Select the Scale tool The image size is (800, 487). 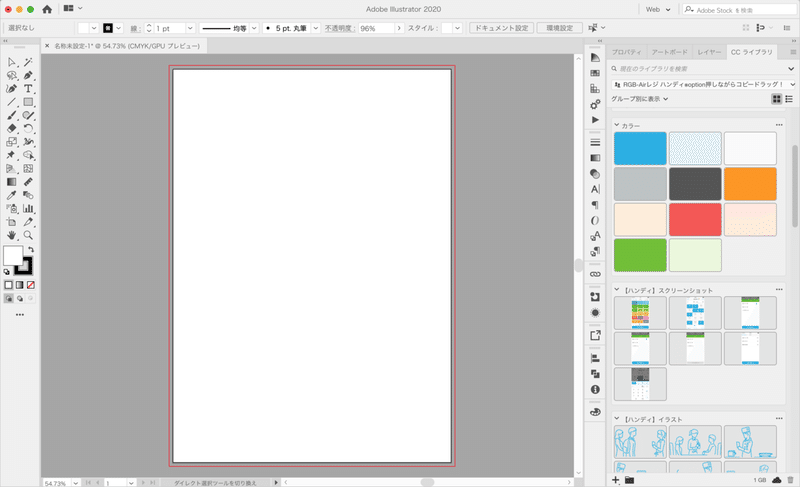coord(11,142)
